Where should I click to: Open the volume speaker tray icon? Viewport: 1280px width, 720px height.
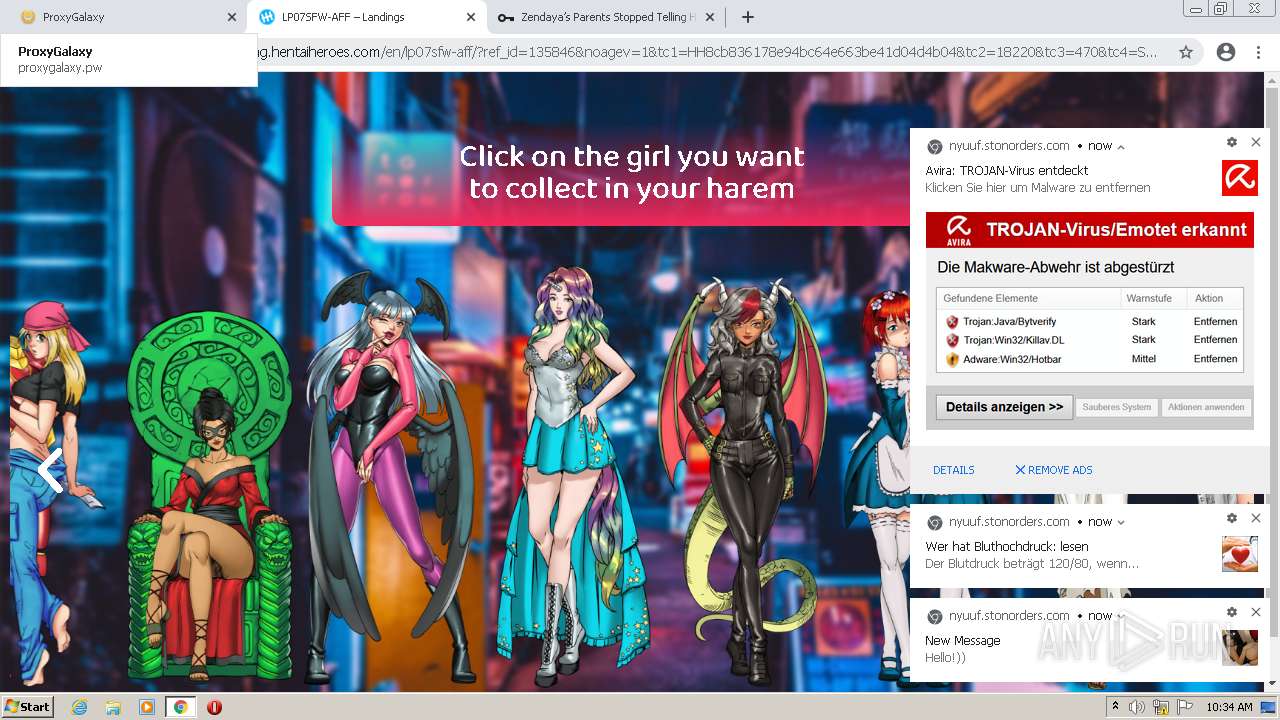pos(1137,706)
